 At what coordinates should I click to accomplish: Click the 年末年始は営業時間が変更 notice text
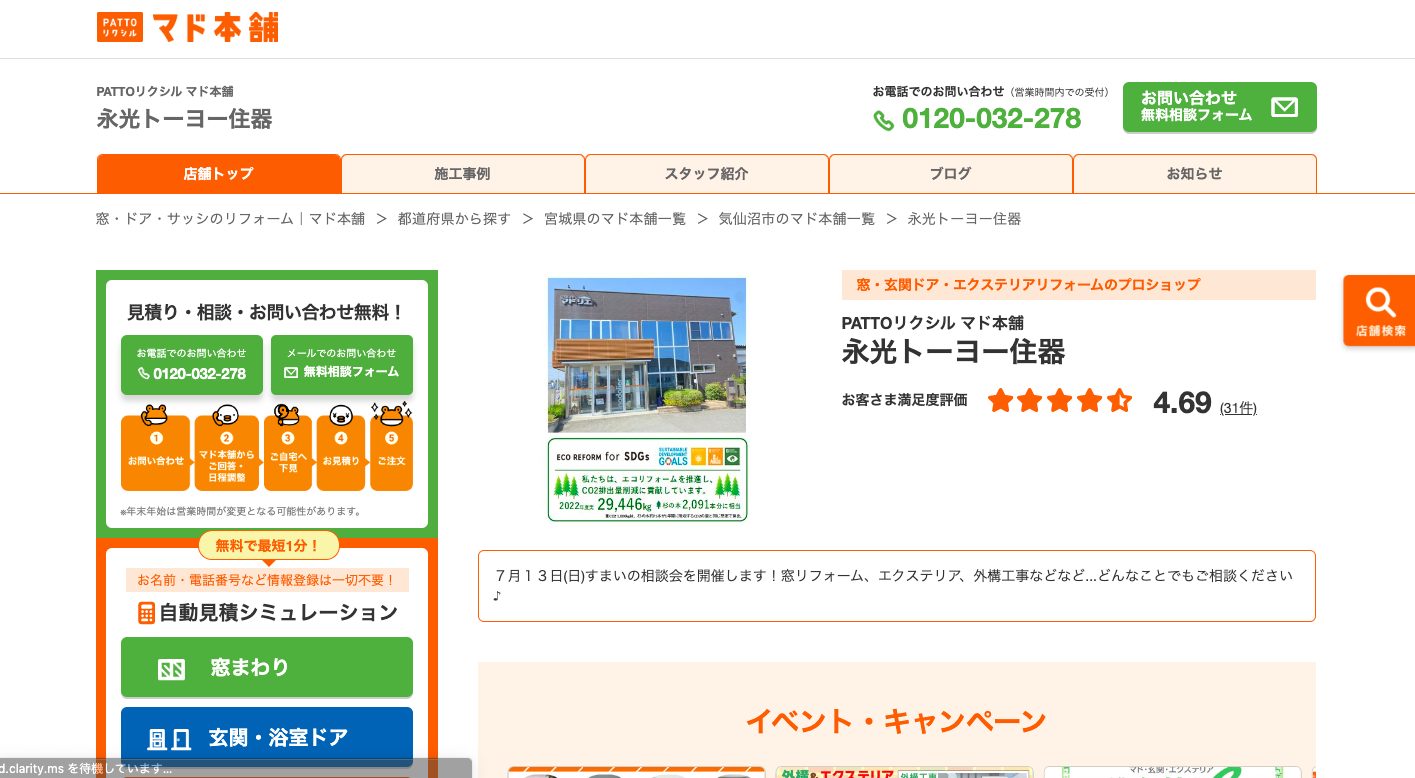[x=241, y=511]
